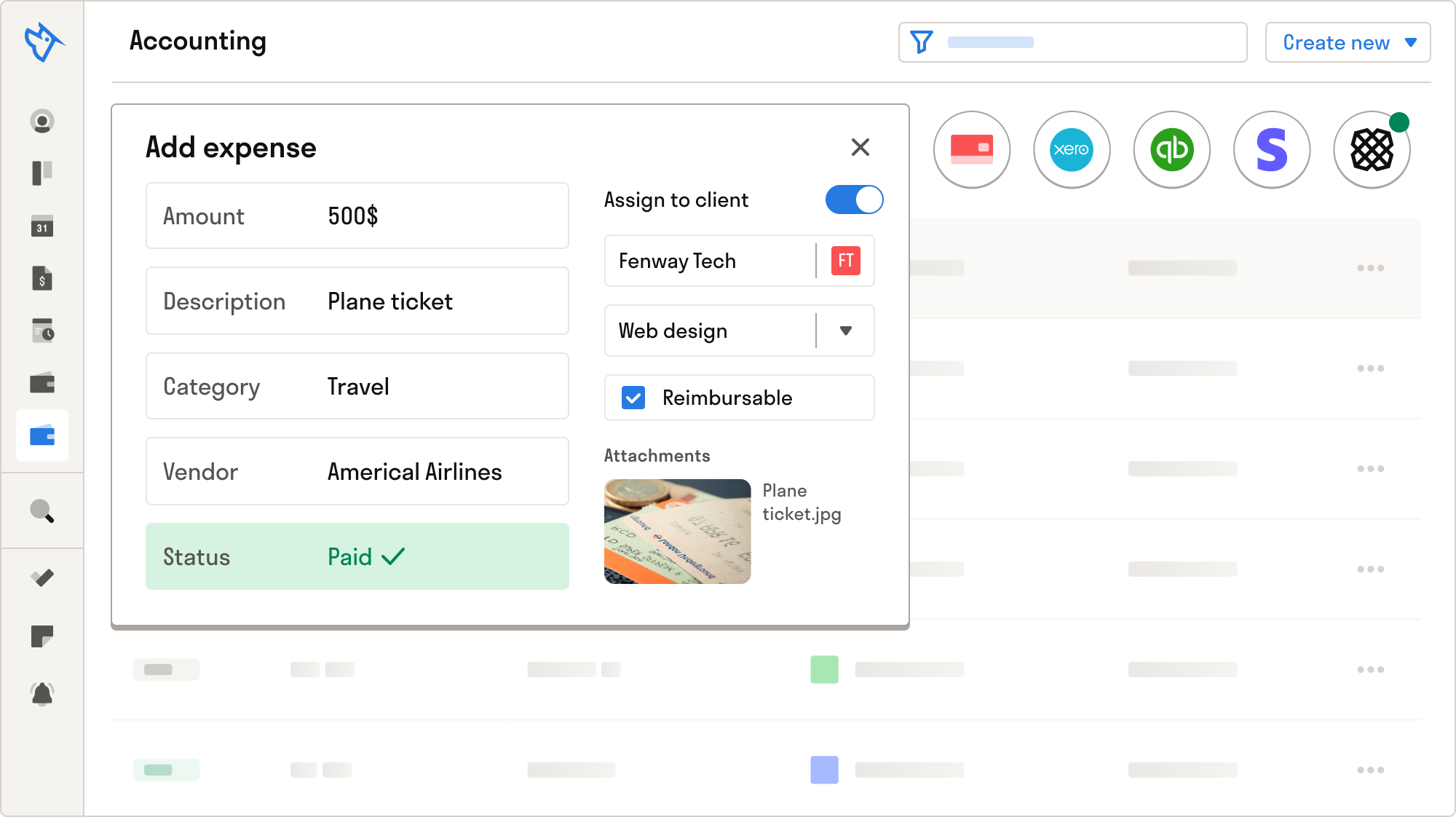Click the red card integration icon
The image size is (1456, 817).
(971, 149)
